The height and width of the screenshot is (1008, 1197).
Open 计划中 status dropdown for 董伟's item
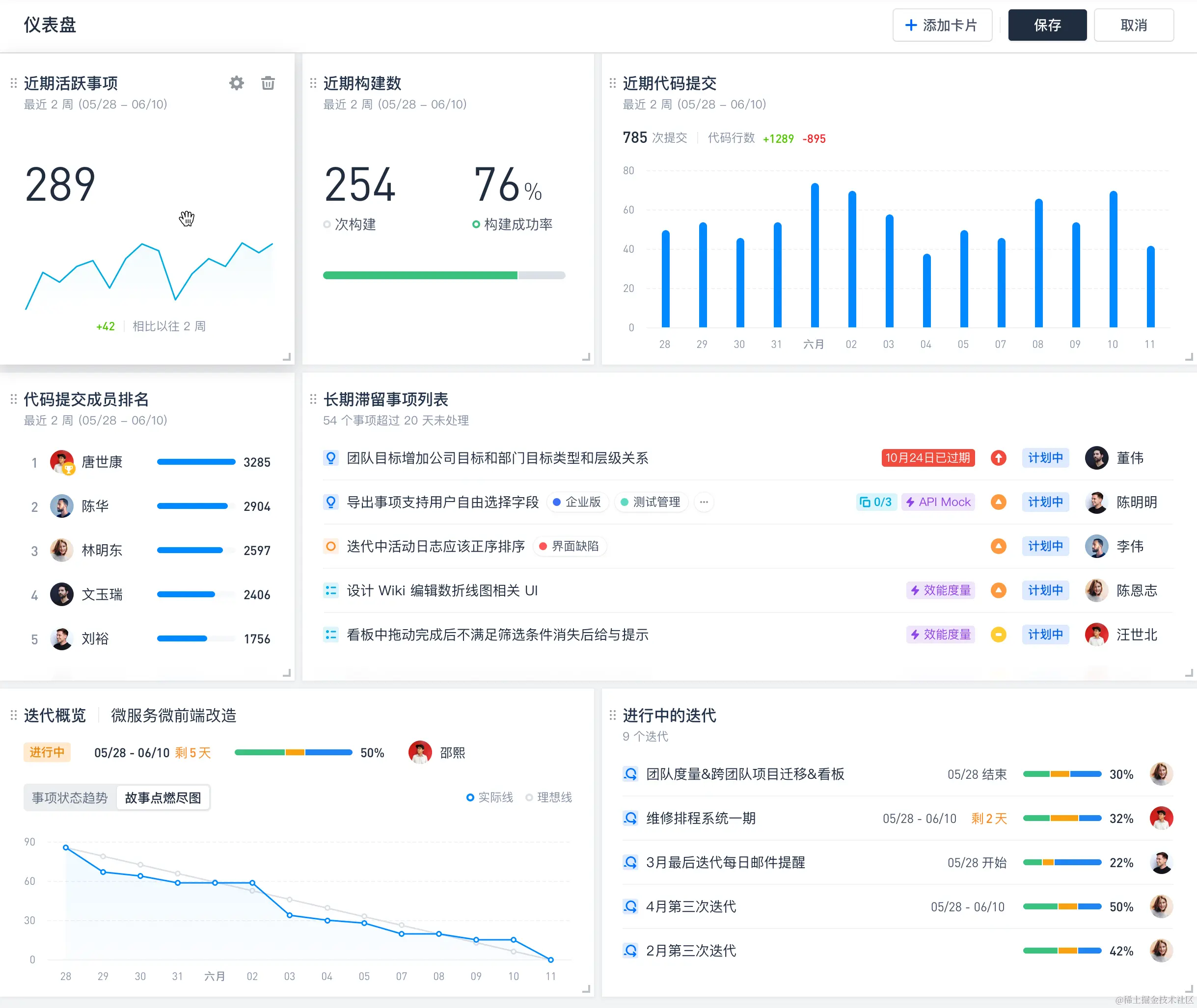click(x=1045, y=458)
